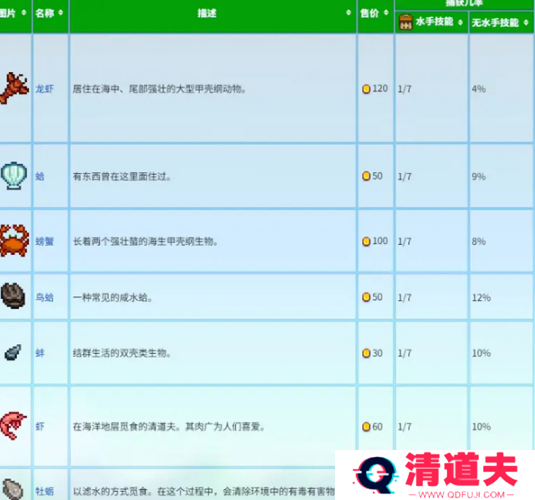535x500 pixels.
Task: Sort table by 售价 column arrows
Action: click(386, 13)
